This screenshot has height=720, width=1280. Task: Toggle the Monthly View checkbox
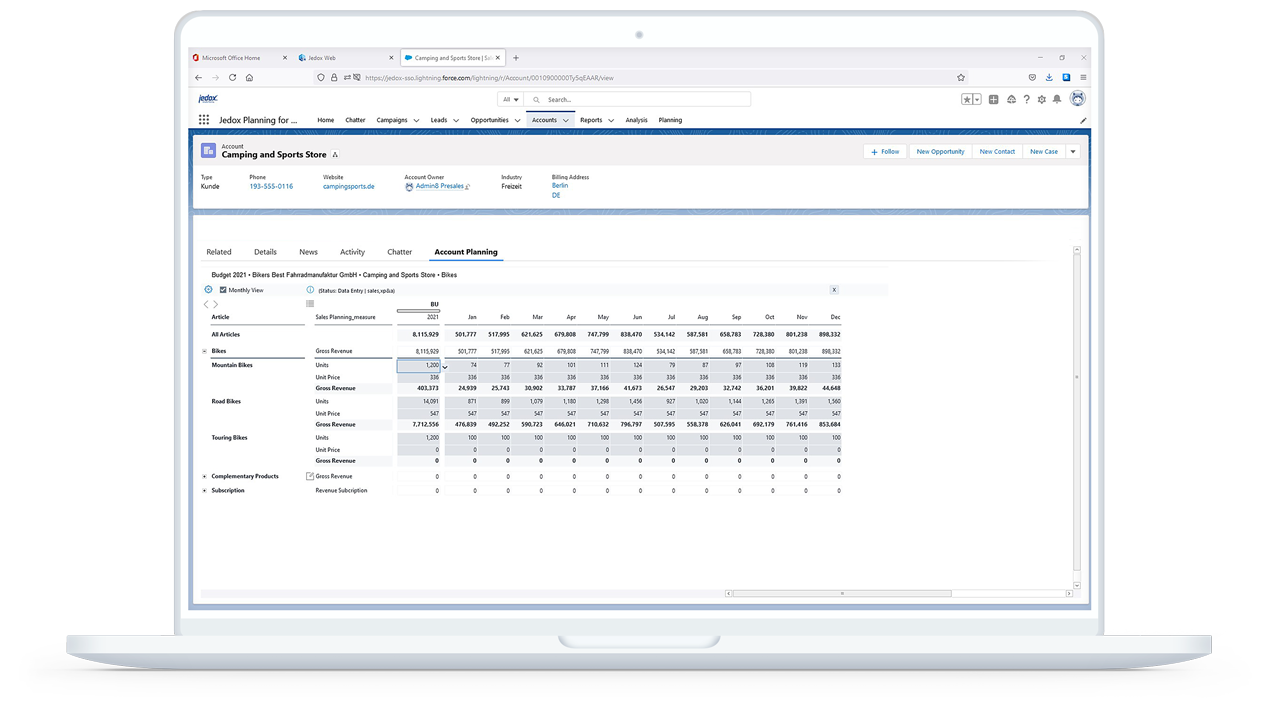[223, 290]
